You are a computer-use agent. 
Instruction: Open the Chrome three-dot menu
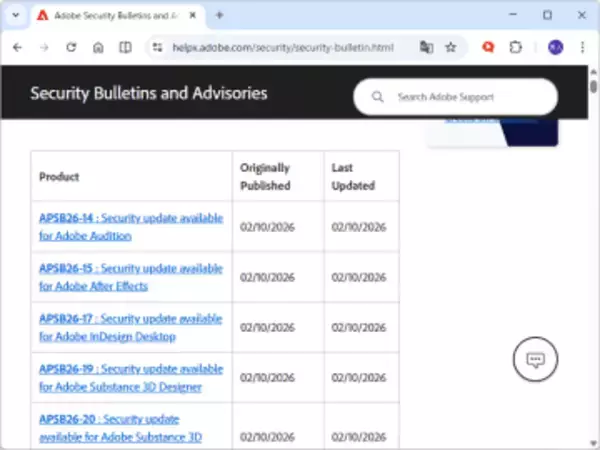click(582, 47)
